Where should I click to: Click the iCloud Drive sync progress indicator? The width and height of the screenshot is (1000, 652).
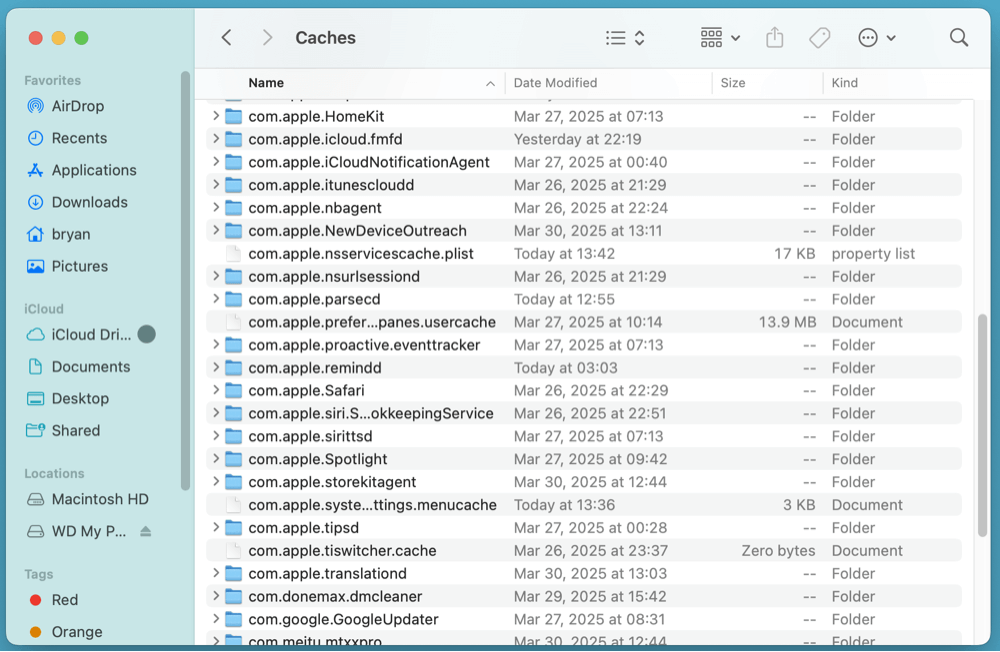(x=148, y=334)
